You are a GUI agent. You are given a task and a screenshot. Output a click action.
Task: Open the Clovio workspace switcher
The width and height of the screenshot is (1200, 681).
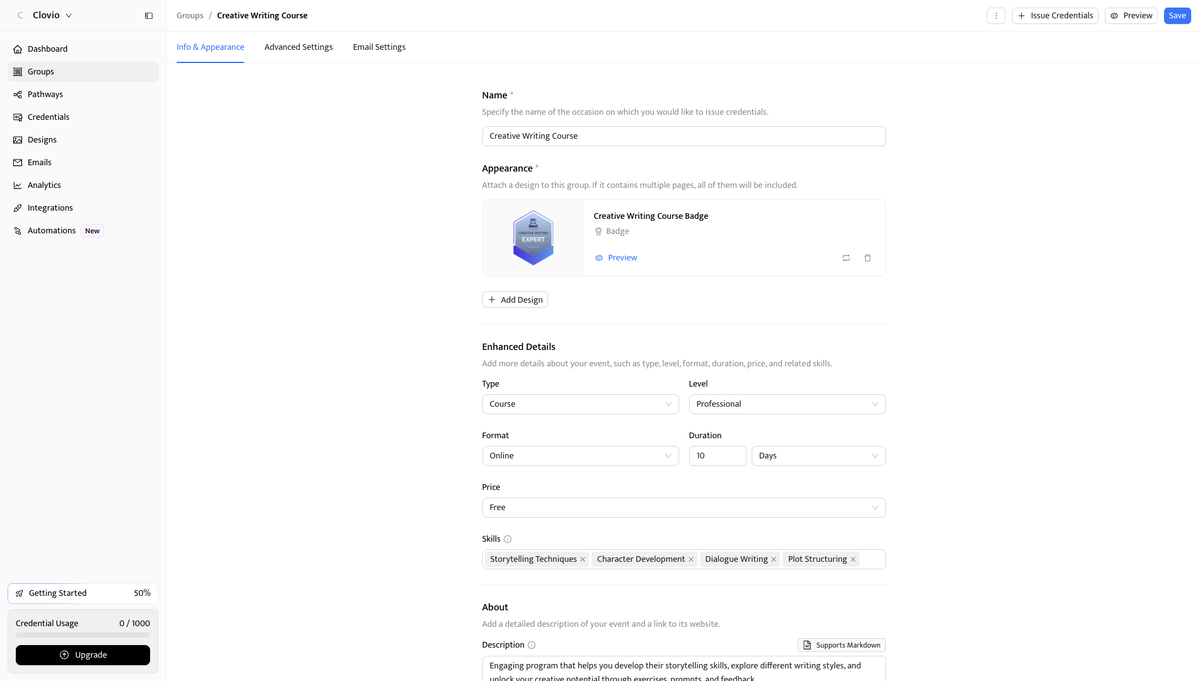[47, 15]
